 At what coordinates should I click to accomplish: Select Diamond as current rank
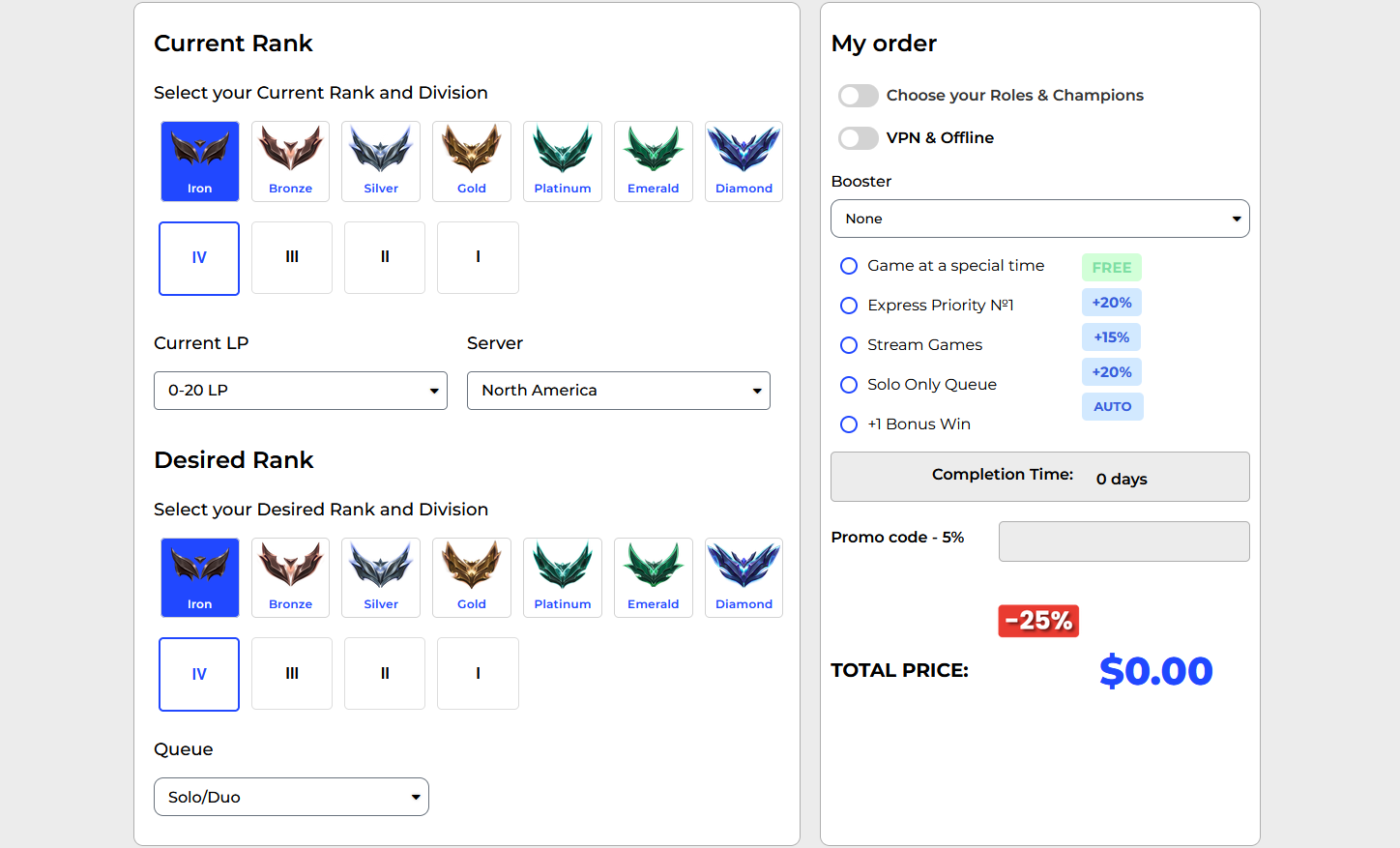point(744,161)
